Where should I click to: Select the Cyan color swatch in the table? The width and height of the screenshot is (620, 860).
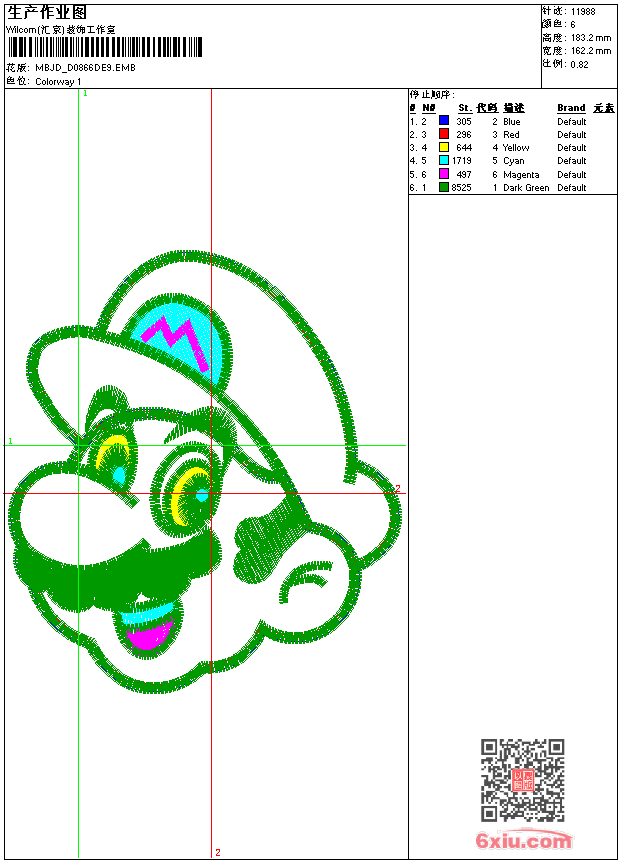coord(444,160)
